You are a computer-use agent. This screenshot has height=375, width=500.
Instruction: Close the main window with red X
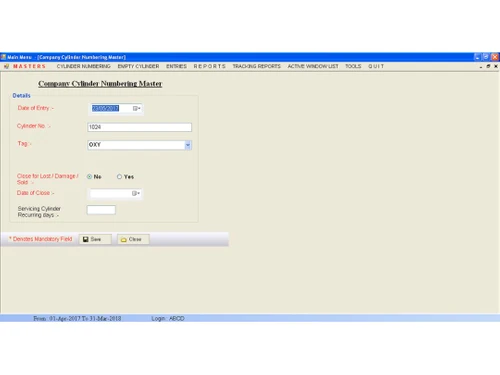pos(495,57)
